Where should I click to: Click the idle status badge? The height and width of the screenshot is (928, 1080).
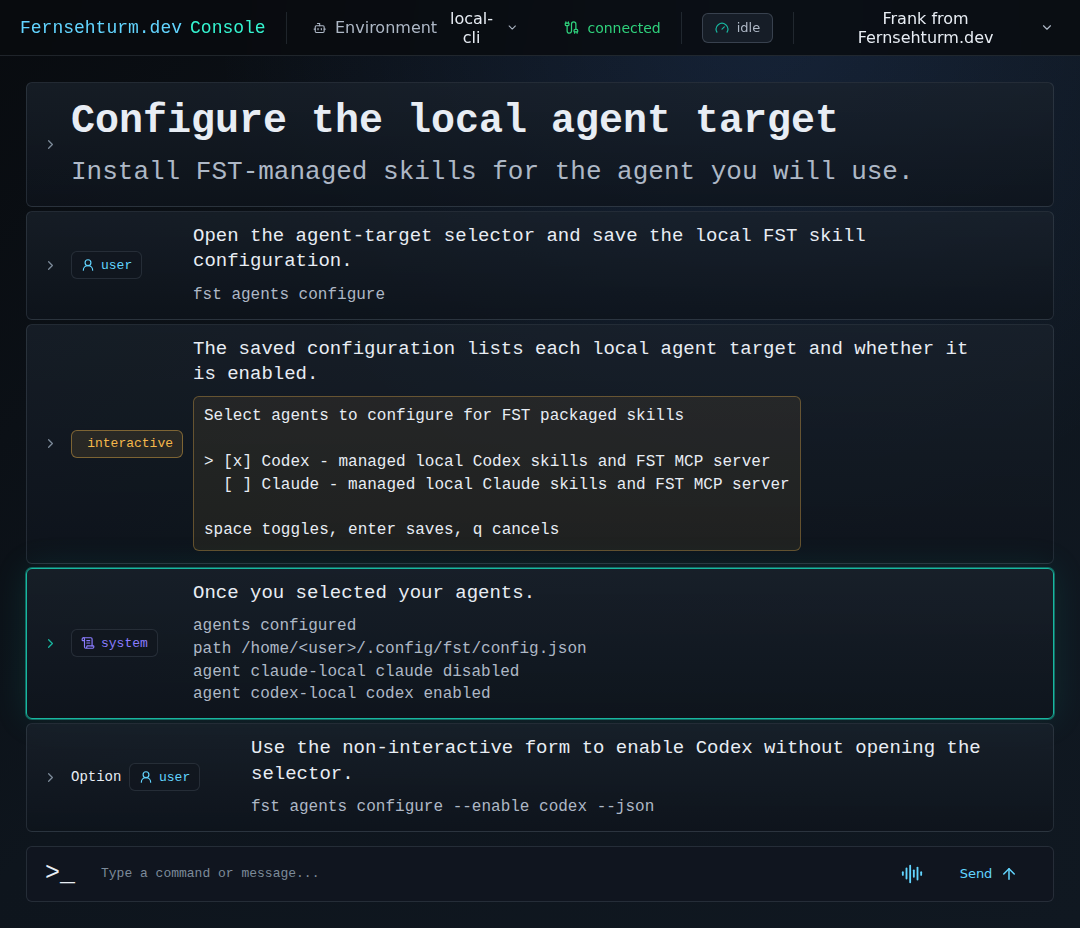tap(737, 28)
